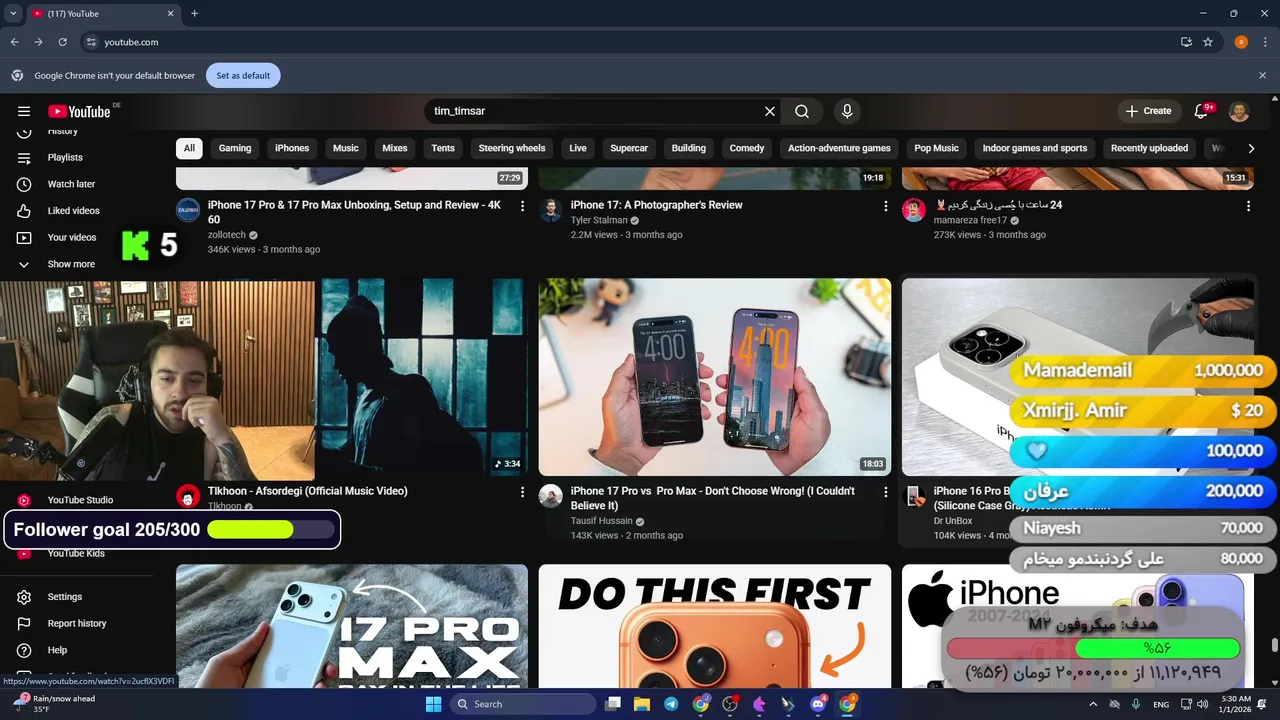The height and width of the screenshot is (720, 1280).
Task: Select the Music filter chip
Action: (346, 148)
